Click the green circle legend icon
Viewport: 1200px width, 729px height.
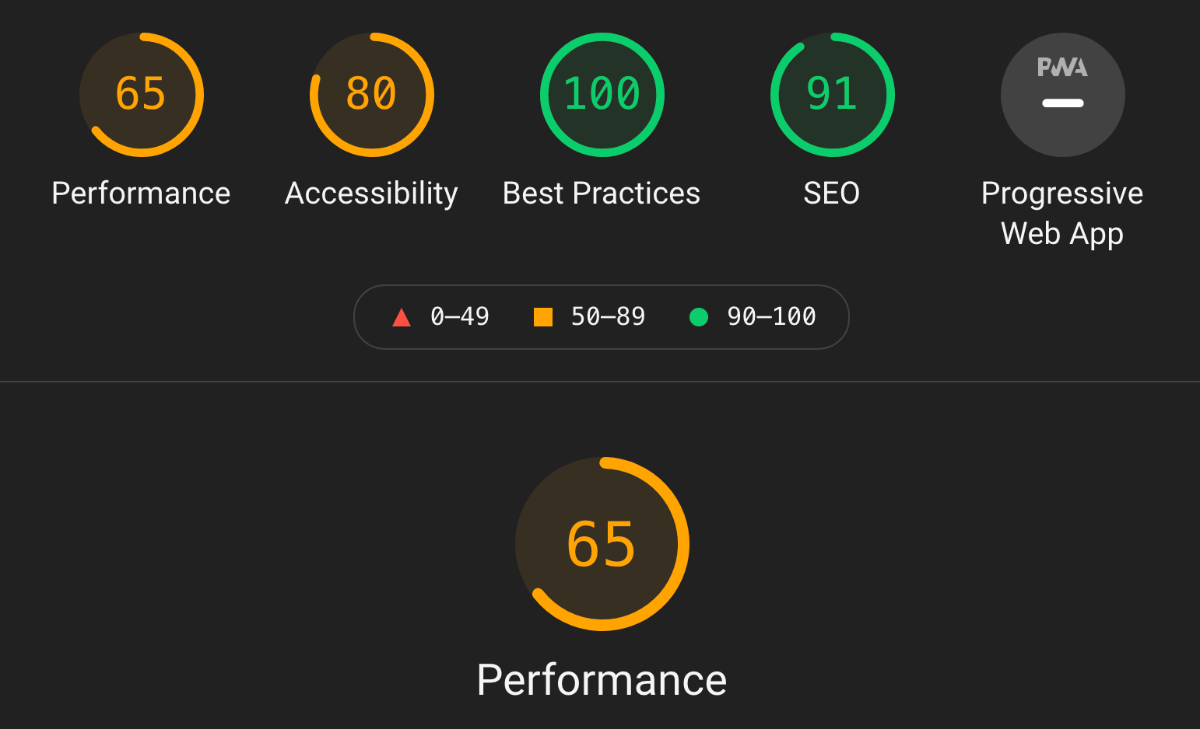tap(699, 318)
